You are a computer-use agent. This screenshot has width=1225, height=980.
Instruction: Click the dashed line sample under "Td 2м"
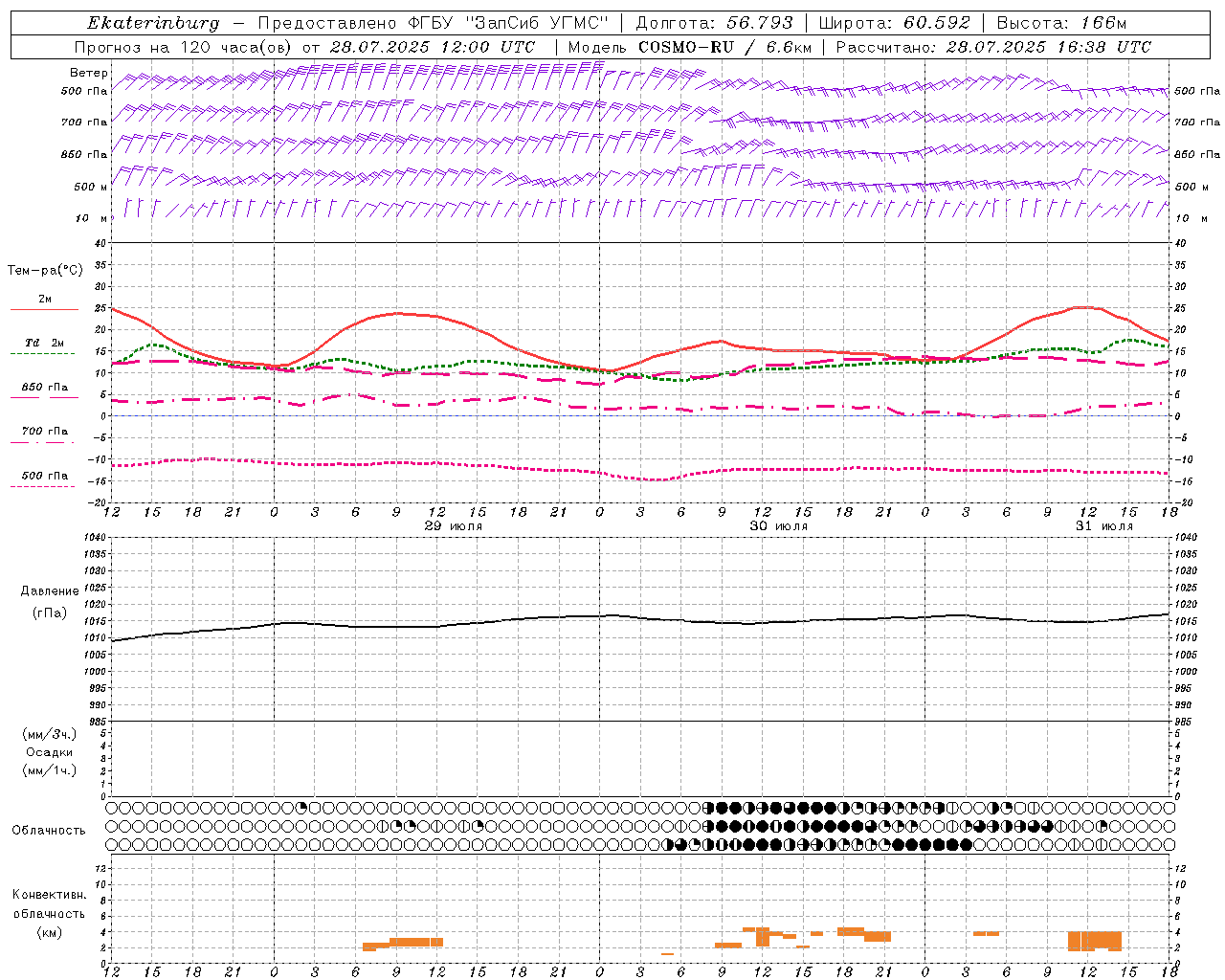(x=43, y=354)
